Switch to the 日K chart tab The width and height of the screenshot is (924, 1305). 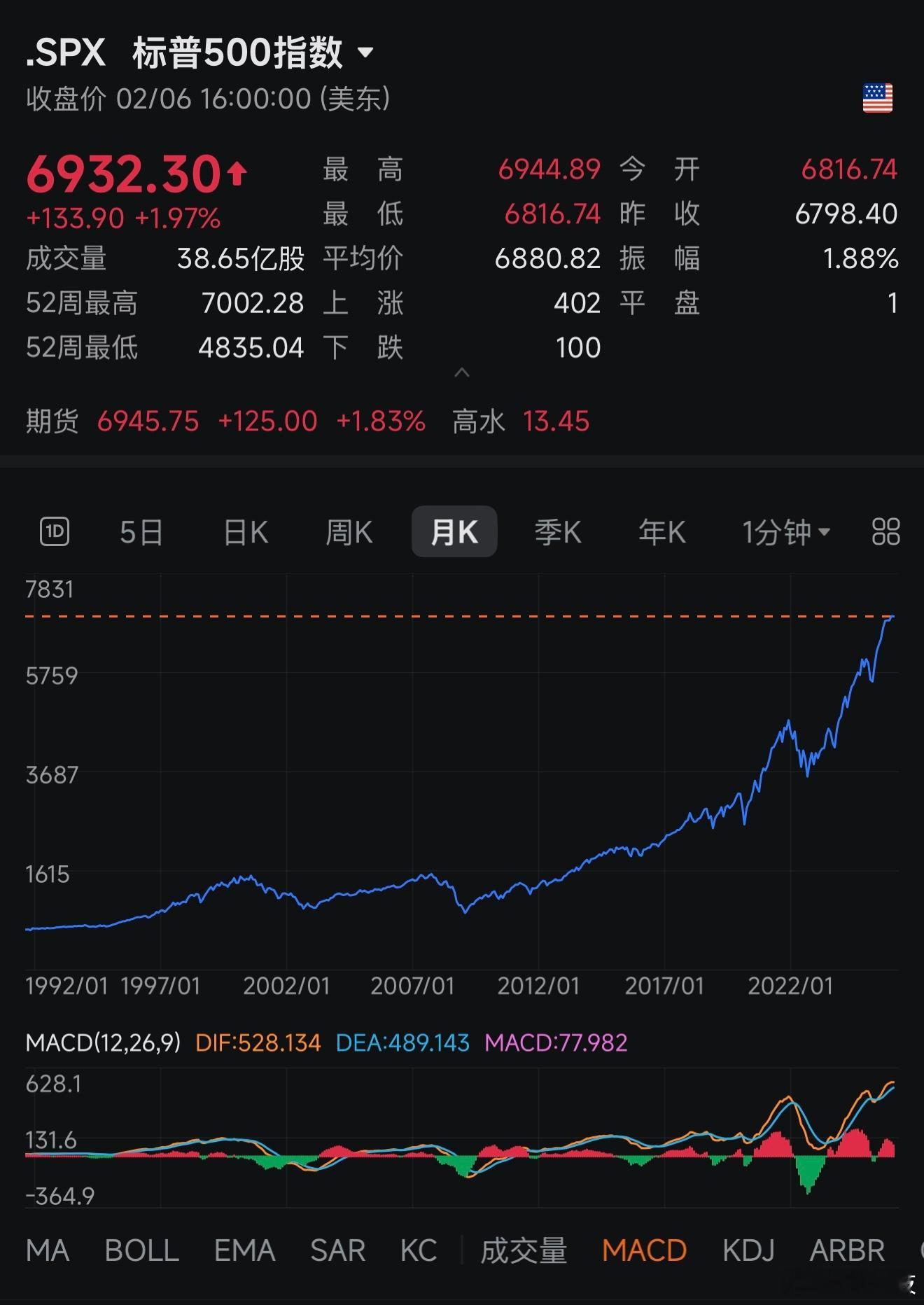[246, 533]
